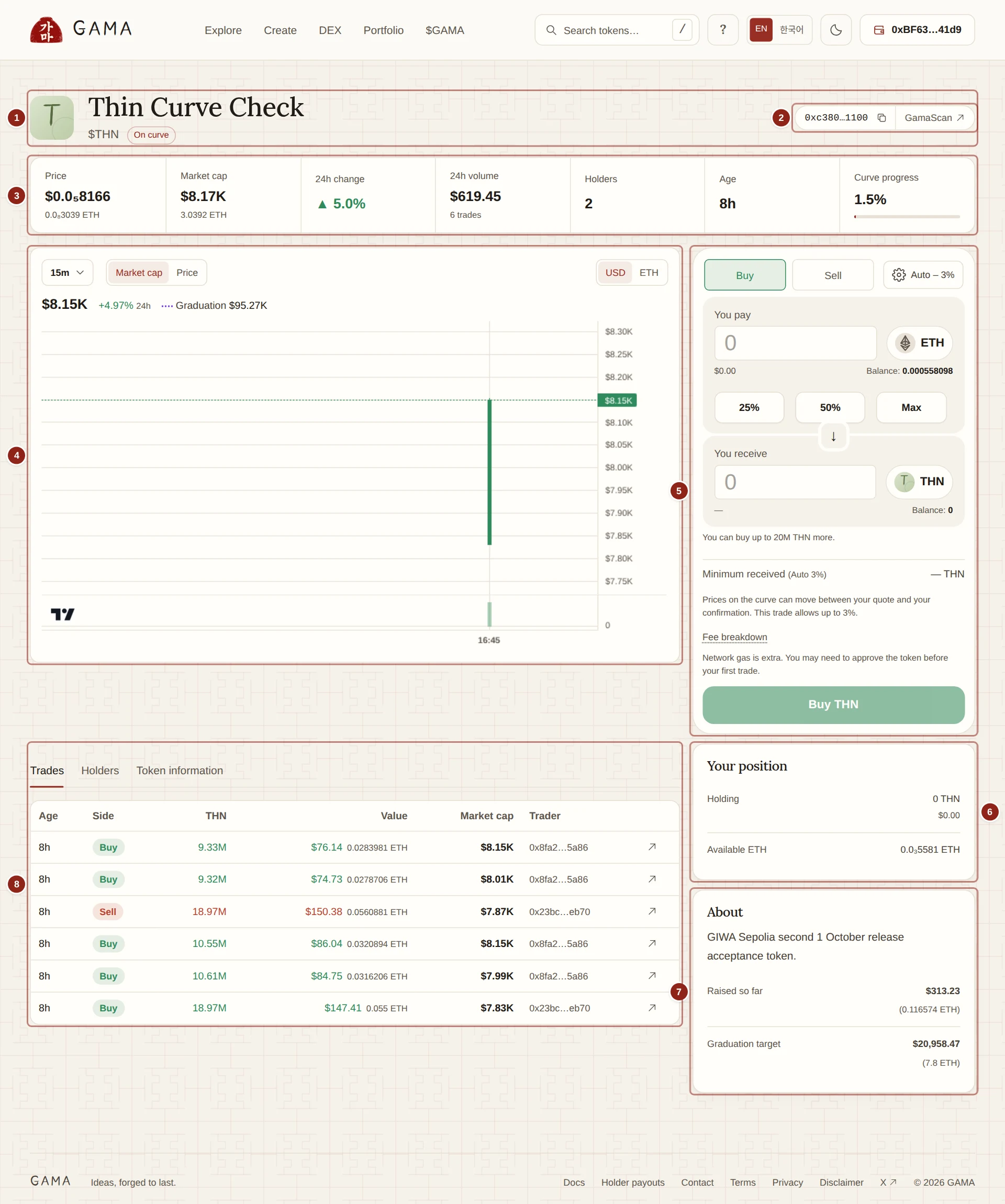The height and width of the screenshot is (1204, 1005).
Task: Open GamaScan external link
Action: [934, 118]
